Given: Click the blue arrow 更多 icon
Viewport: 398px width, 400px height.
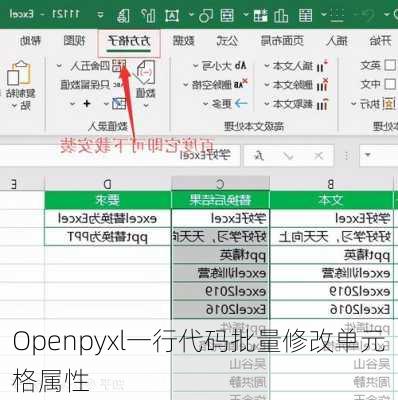Looking at the screenshot, I should (241, 104).
